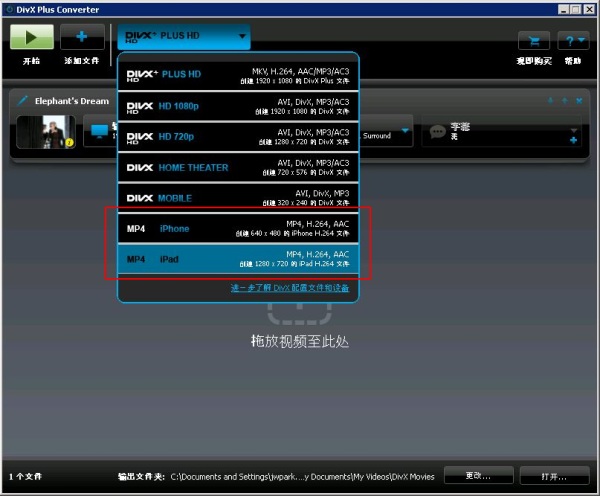Select the MP4 iPad profile
This screenshot has height=496, width=600.
point(238,259)
